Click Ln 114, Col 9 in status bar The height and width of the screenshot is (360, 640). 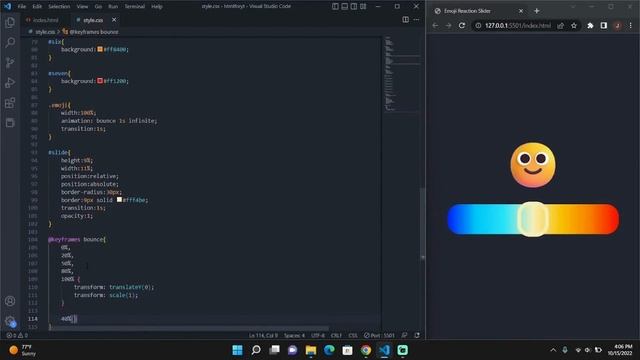coord(263,335)
